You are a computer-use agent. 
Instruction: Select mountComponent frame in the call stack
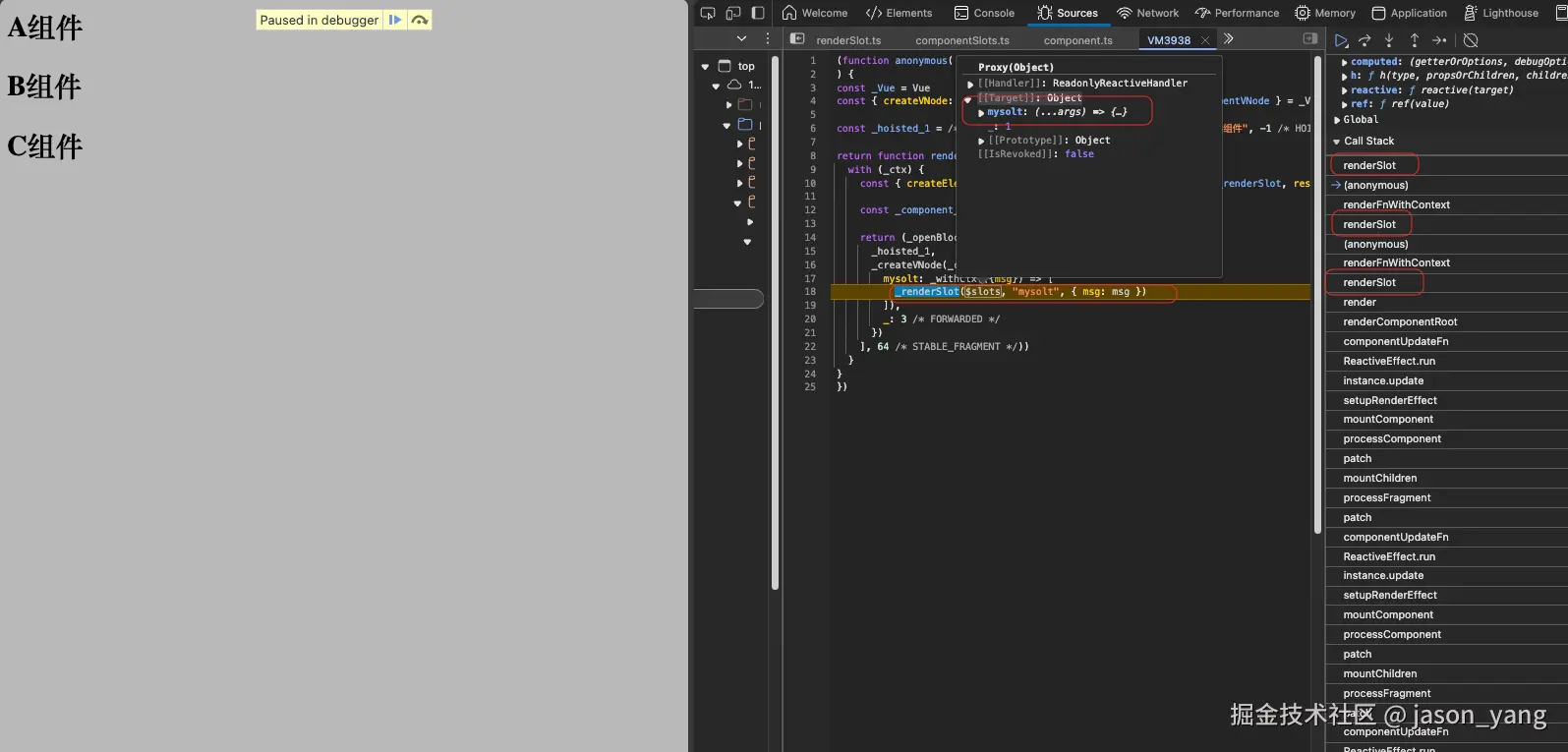click(1388, 420)
